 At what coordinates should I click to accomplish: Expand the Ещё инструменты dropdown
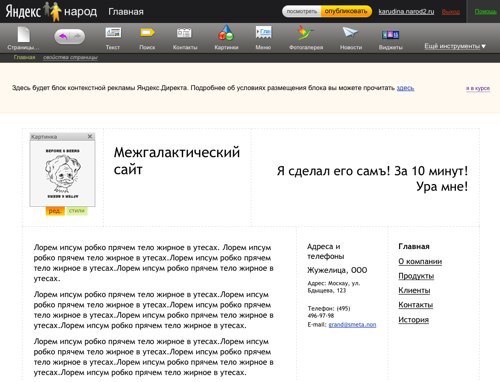click(x=455, y=46)
